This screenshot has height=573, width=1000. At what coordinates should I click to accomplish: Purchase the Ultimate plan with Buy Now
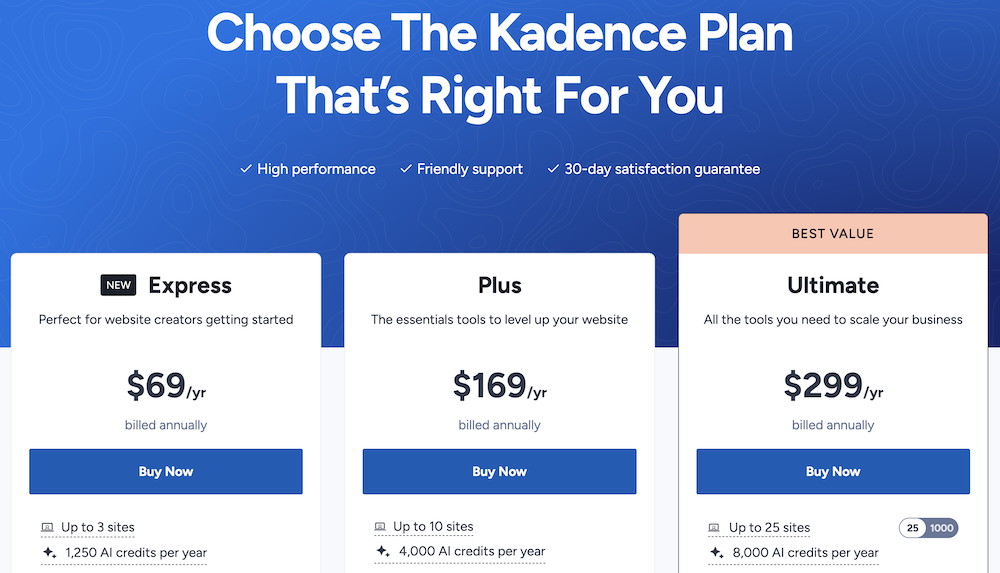[x=833, y=471]
